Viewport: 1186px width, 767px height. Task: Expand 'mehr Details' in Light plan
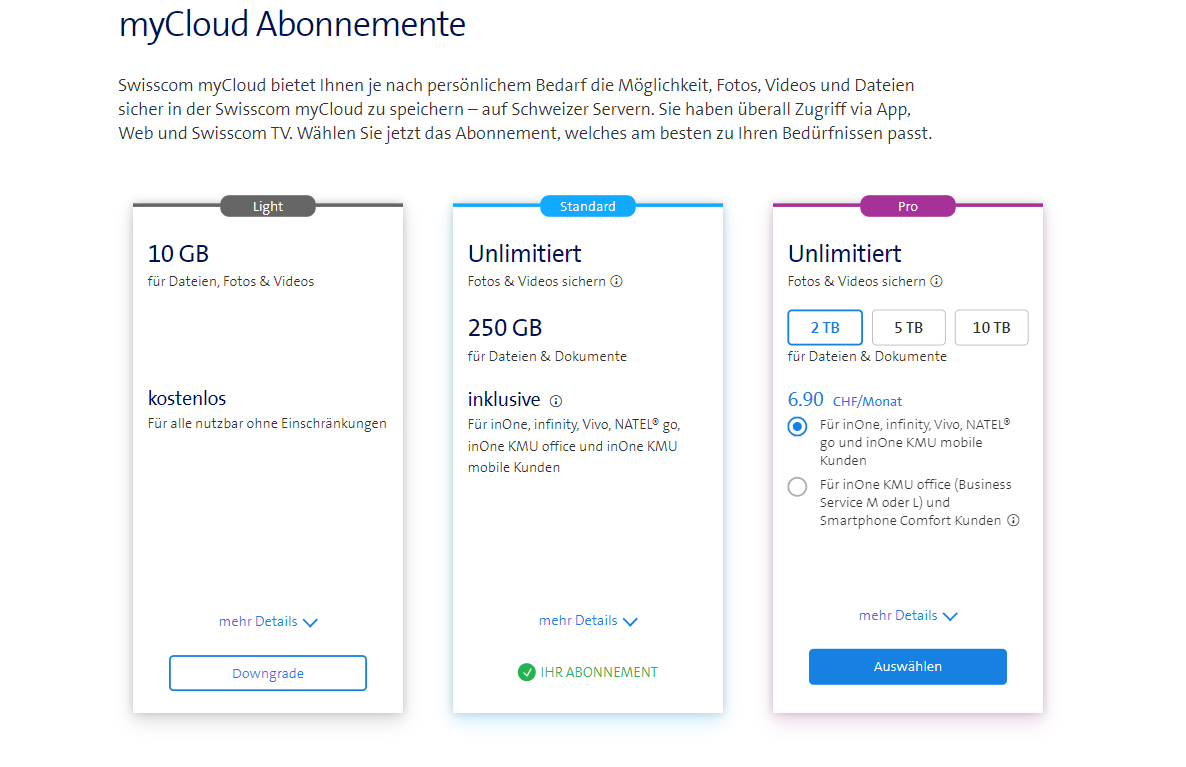click(x=268, y=622)
